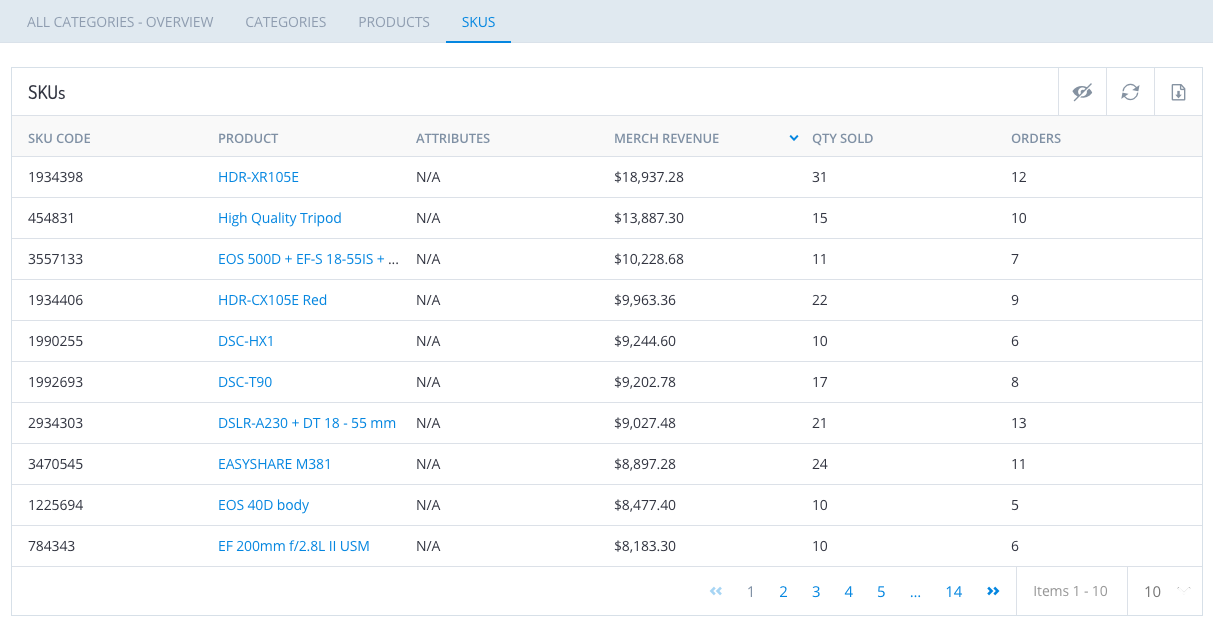This screenshot has width=1213, height=628.
Task: Click revenue value $8,477.40
Action: [645, 505]
